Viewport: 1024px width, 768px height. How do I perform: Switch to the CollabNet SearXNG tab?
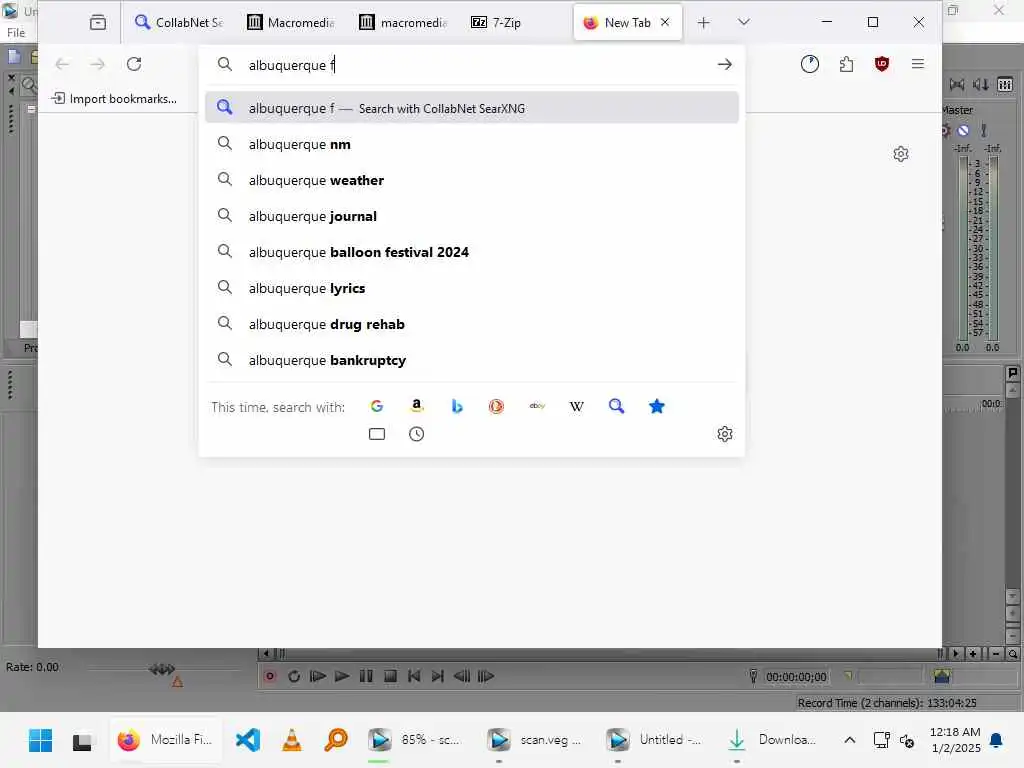179,23
